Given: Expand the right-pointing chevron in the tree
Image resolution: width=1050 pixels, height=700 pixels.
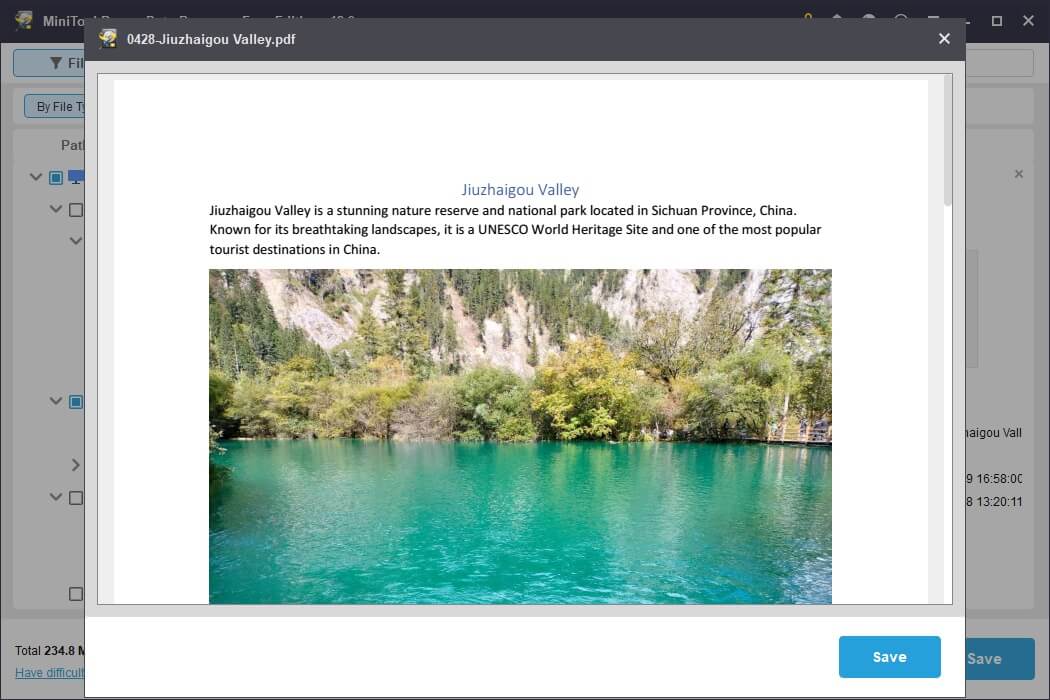Looking at the screenshot, I should (x=76, y=465).
